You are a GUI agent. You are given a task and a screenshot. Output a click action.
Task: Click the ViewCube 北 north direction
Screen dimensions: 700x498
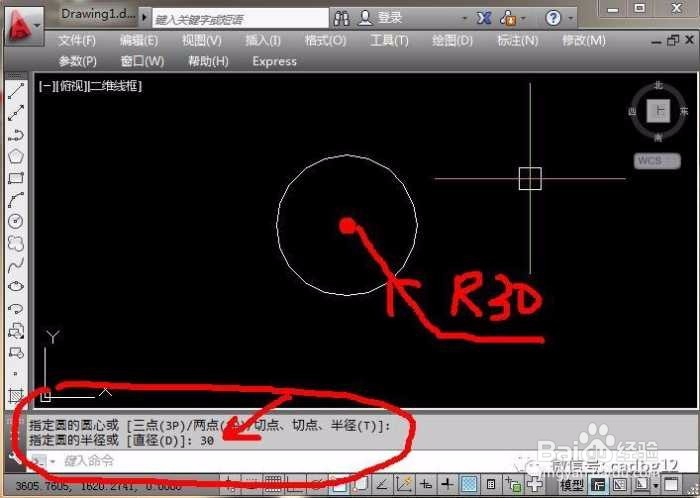click(x=658, y=86)
